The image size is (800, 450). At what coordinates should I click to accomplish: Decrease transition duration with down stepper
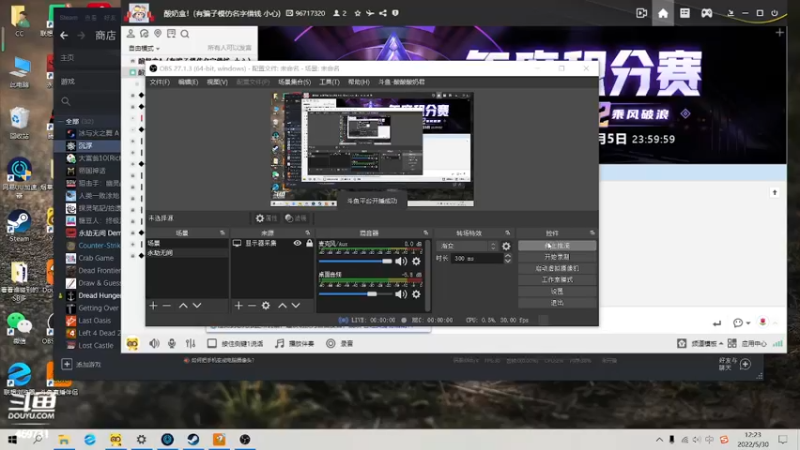click(508, 261)
